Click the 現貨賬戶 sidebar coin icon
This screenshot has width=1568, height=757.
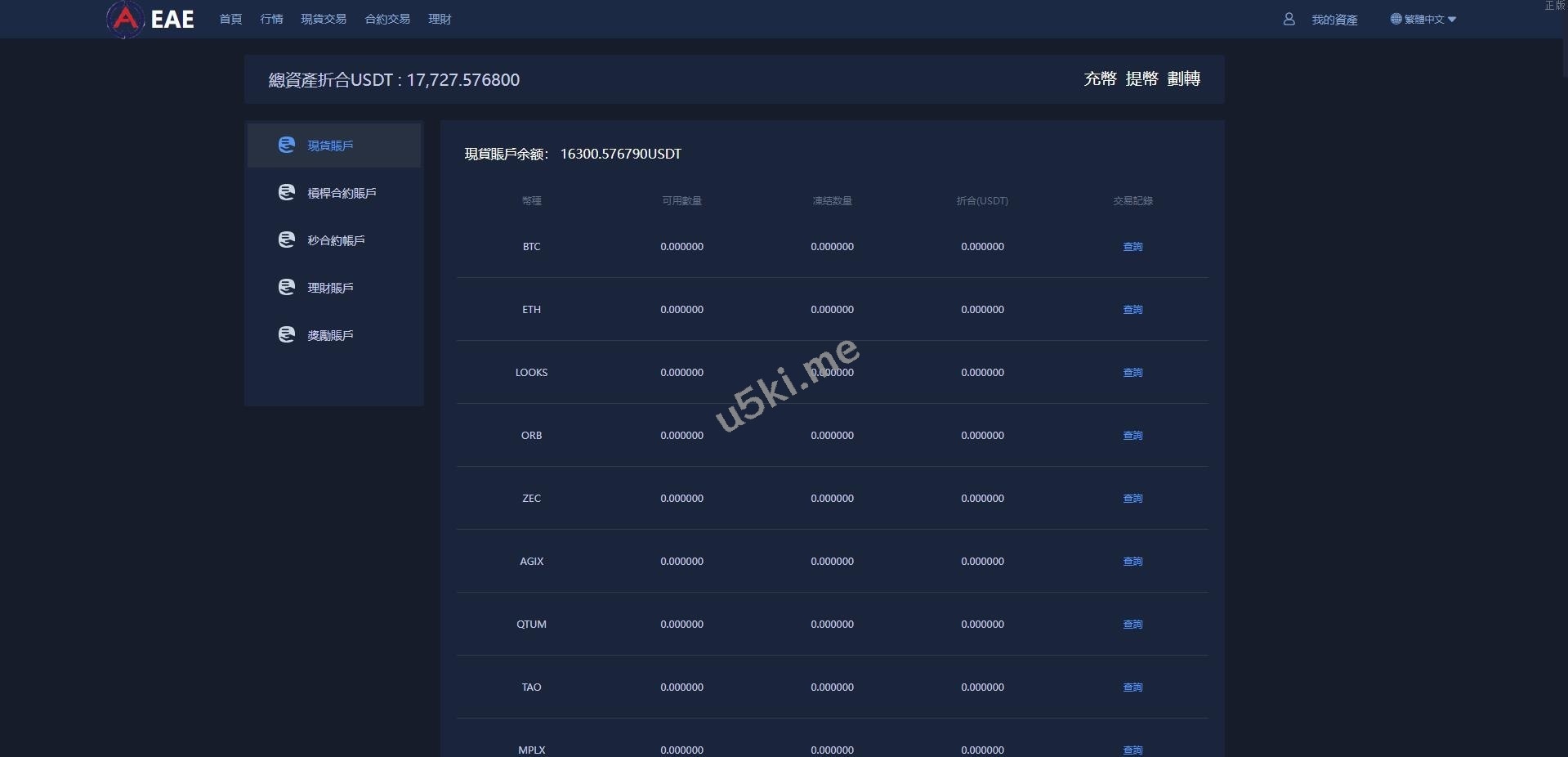point(286,145)
